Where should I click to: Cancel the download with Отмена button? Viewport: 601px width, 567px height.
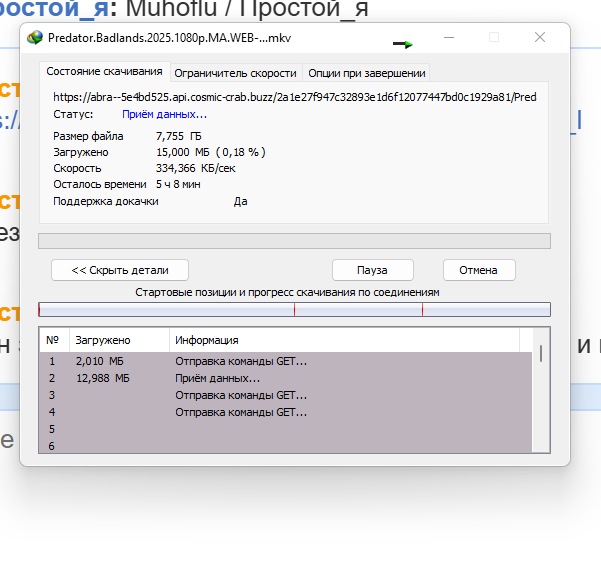coord(479,270)
